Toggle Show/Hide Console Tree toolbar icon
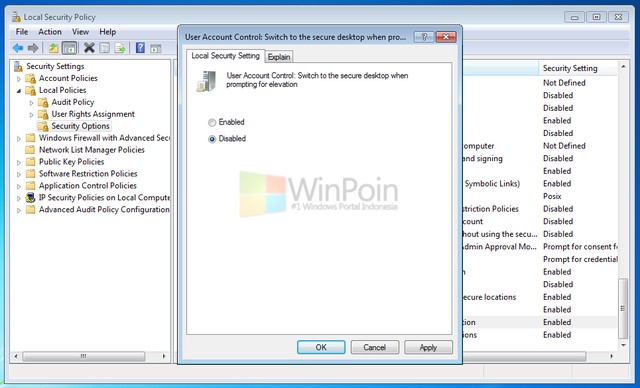Screen dimensions: 640x388 pyautogui.click(x=70, y=48)
